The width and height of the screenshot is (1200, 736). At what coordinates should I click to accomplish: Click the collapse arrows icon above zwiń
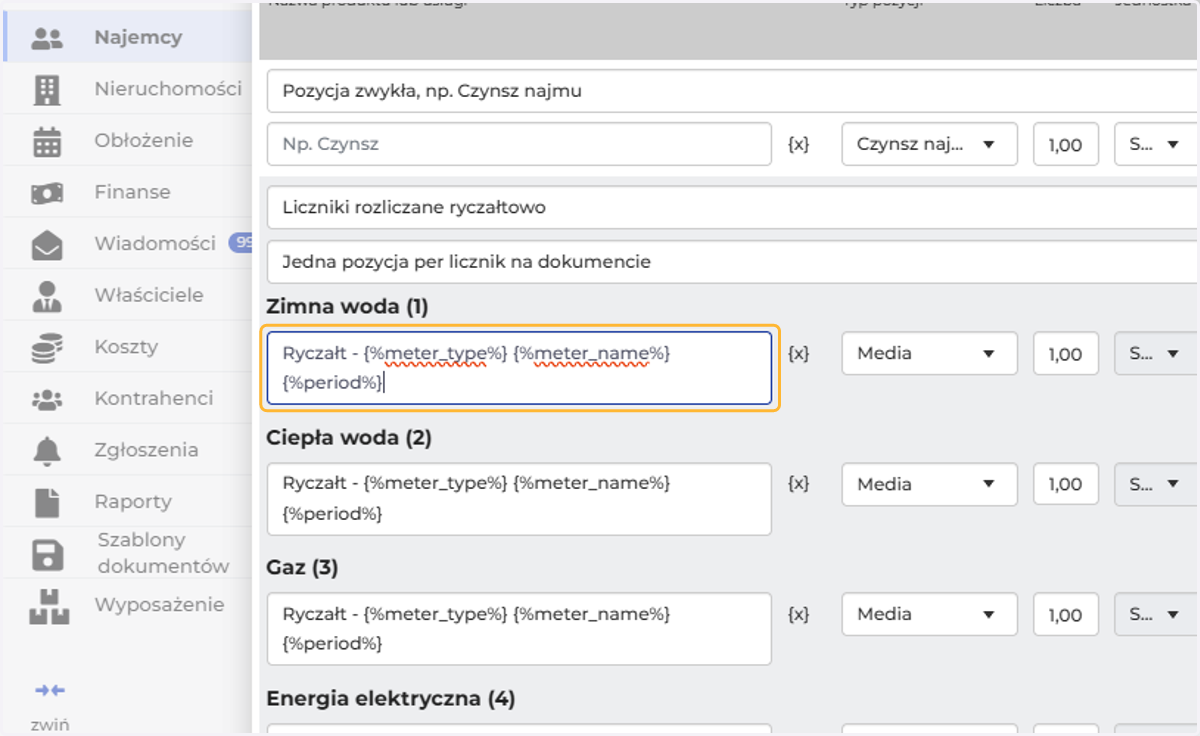49,690
